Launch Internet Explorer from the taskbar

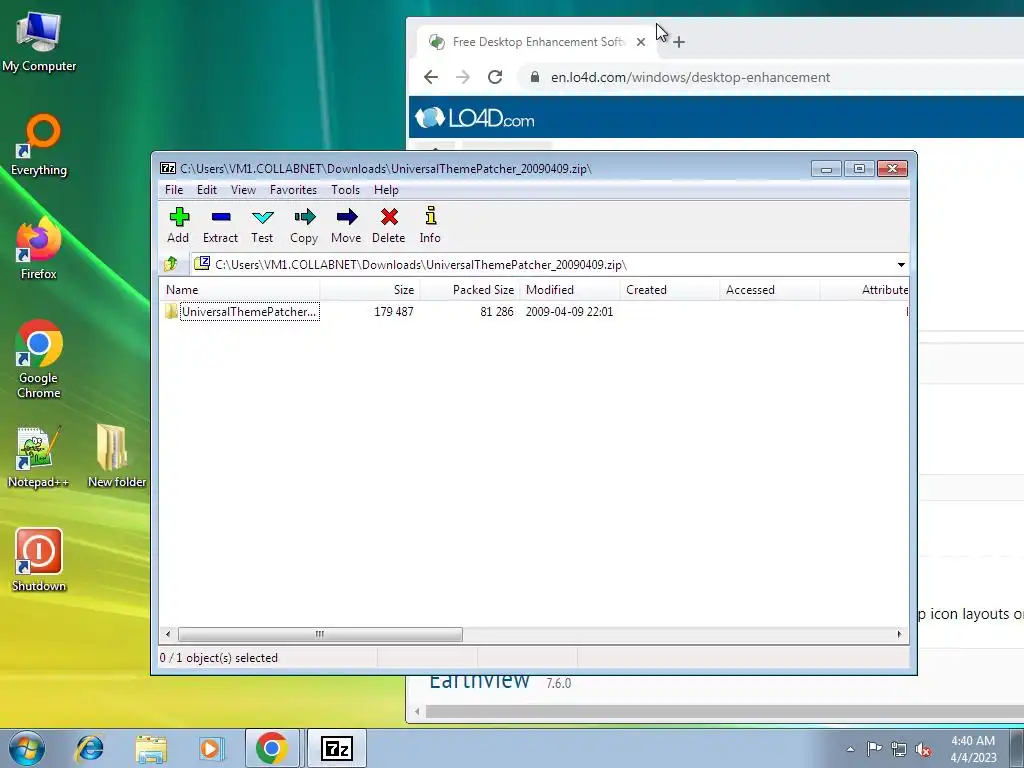coord(89,748)
